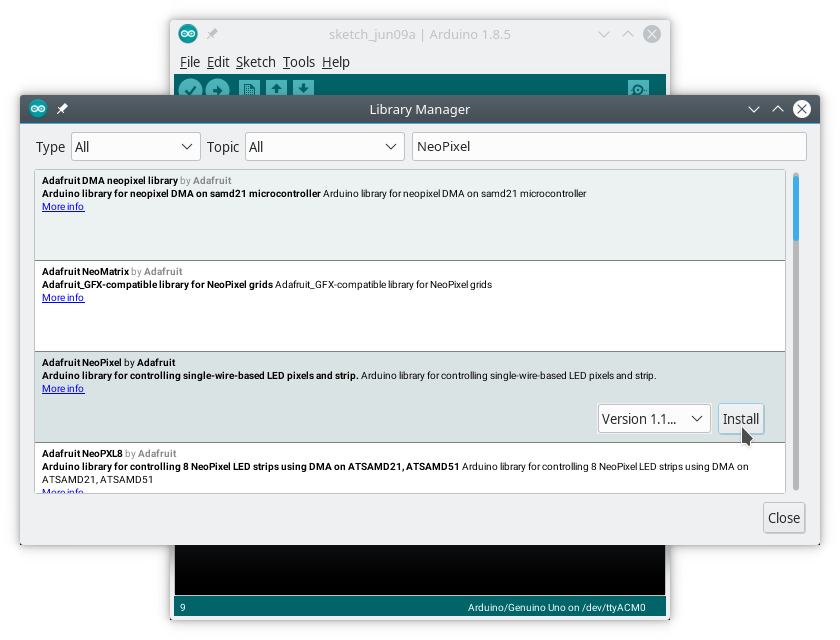The width and height of the screenshot is (840, 640).
Task: Open More info for Adafruit DMA neopixel library
Action: 63,207
